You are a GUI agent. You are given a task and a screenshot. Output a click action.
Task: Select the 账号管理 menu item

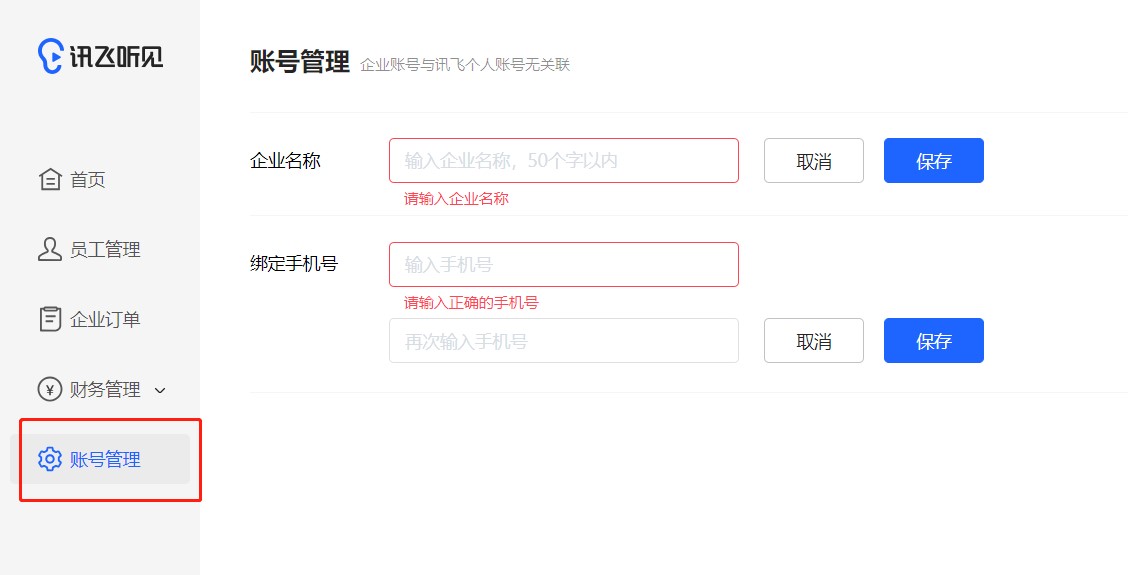tap(100, 459)
